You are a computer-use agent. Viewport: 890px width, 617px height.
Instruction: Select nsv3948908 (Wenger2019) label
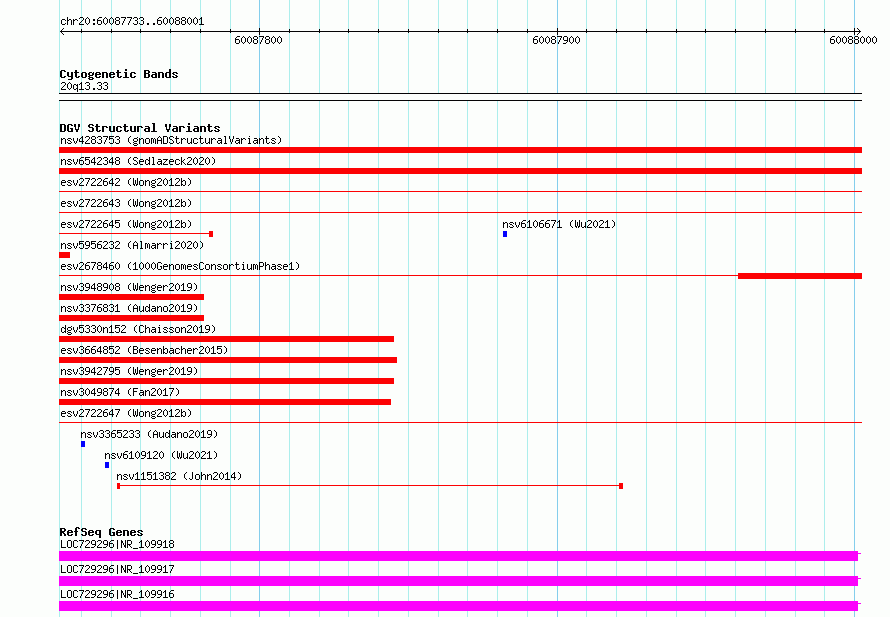(x=129, y=287)
